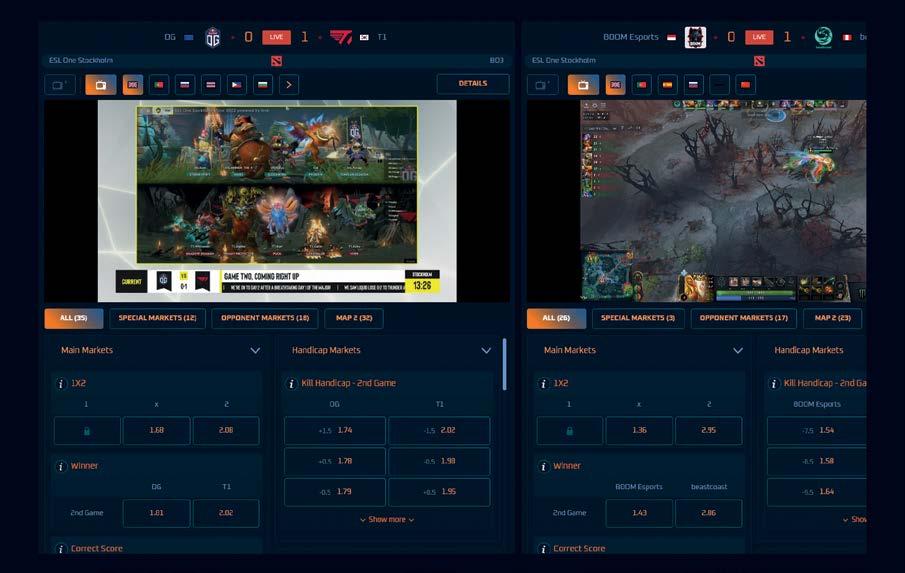Choose UK flag stream in BOOM match

pos(615,85)
